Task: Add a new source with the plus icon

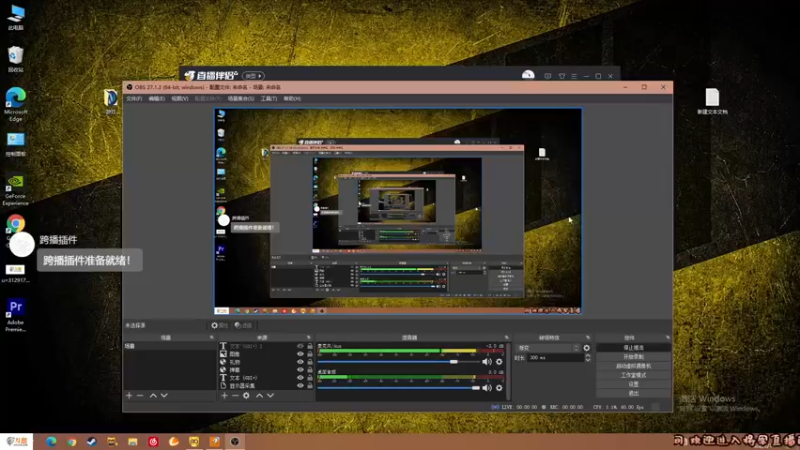Action: (x=224, y=395)
